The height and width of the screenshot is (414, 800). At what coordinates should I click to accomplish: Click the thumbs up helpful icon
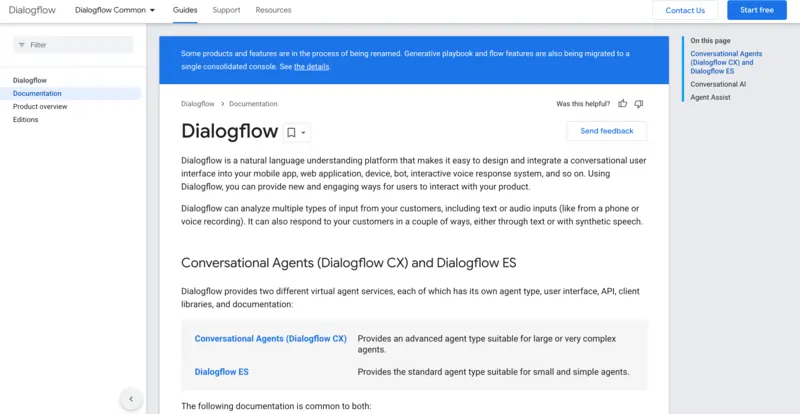click(x=622, y=104)
